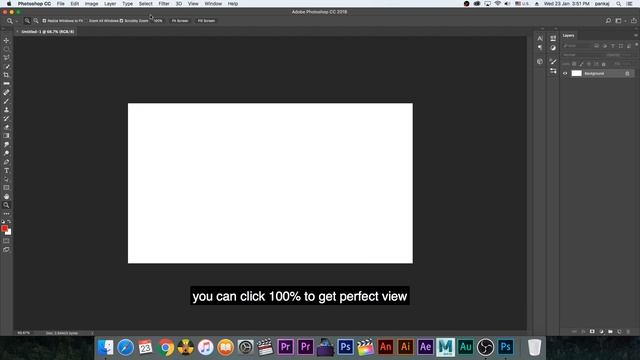Click the Search icon in the options bar
Image resolution: width=640 pixels, height=360 pixels.
[x=608, y=20]
